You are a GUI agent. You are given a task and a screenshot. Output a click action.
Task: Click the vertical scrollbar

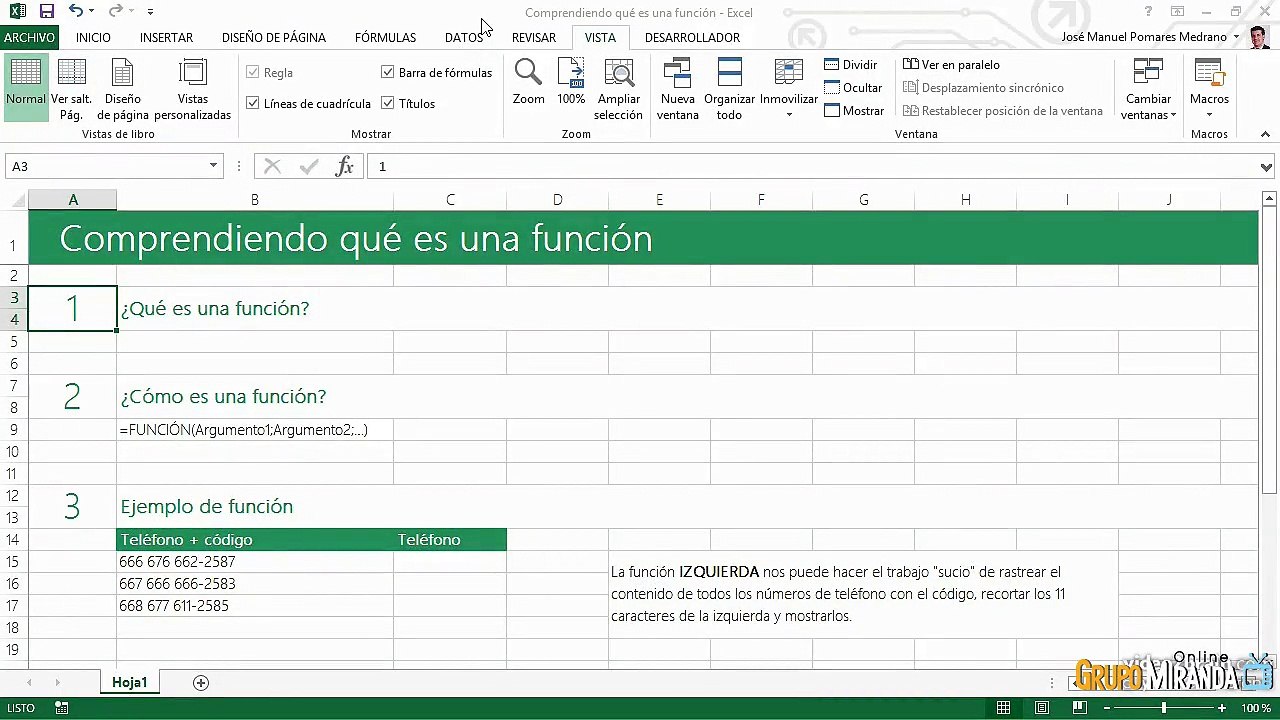pyautogui.click(x=1269, y=350)
